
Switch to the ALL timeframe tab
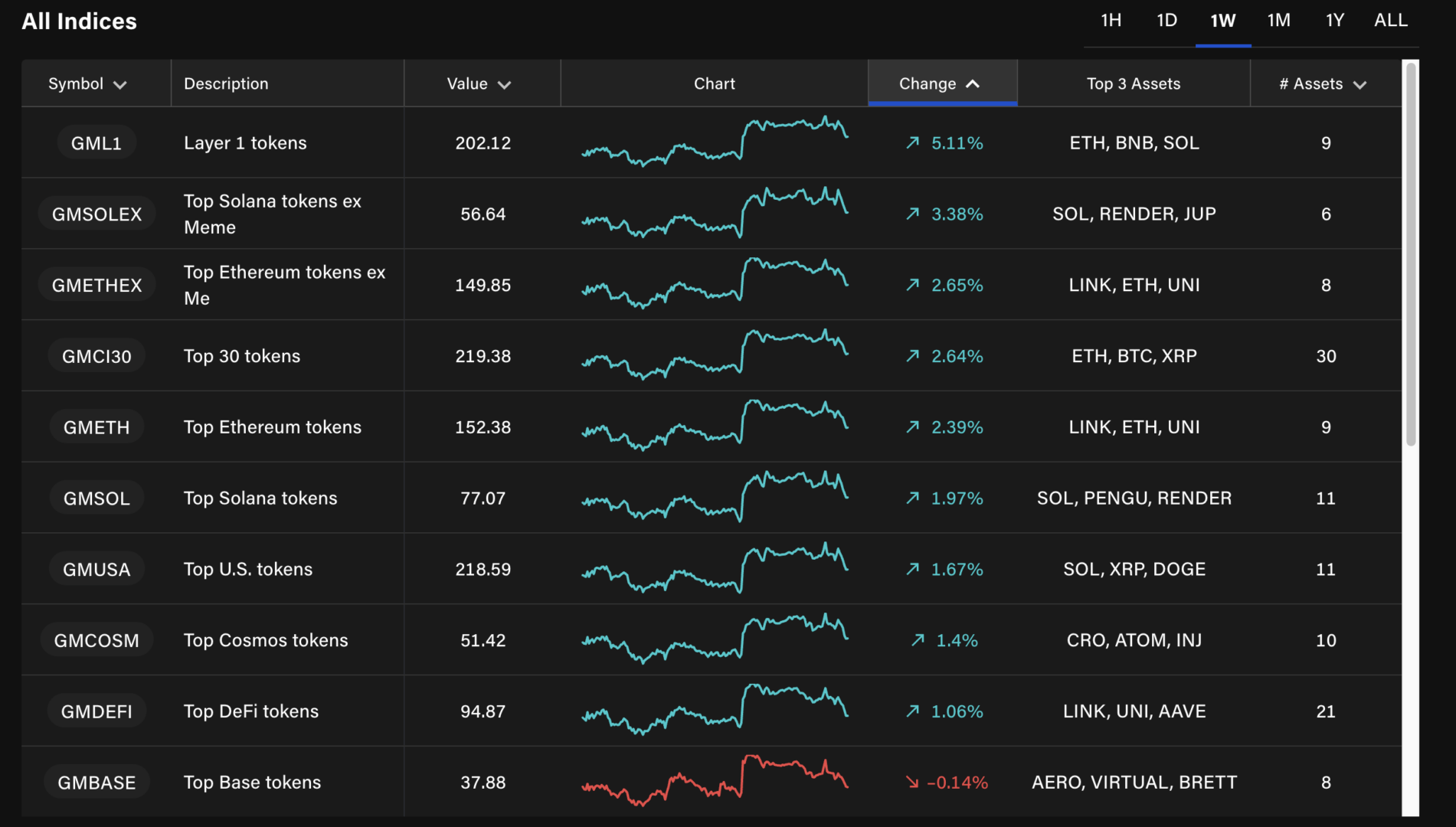[x=1391, y=21]
